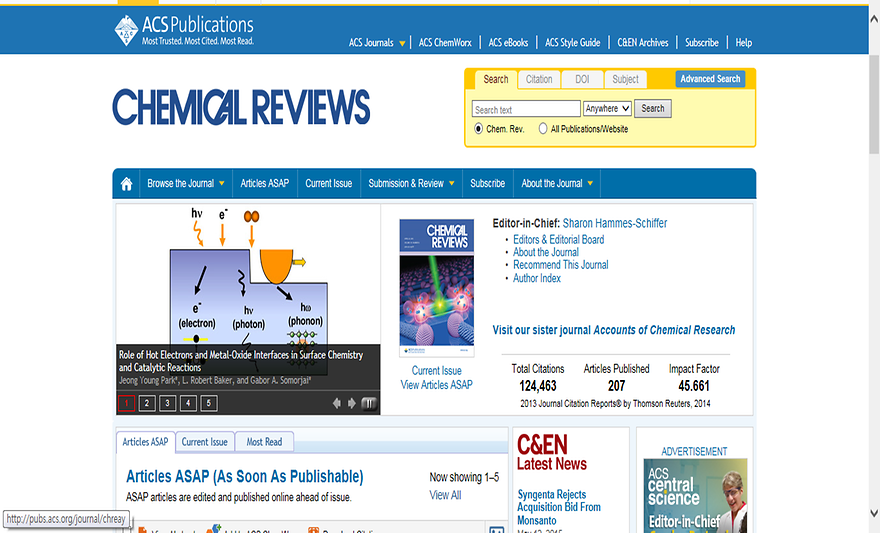The width and height of the screenshot is (880, 533).
Task: Go to the next slide using right arrow
Action: (x=352, y=403)
